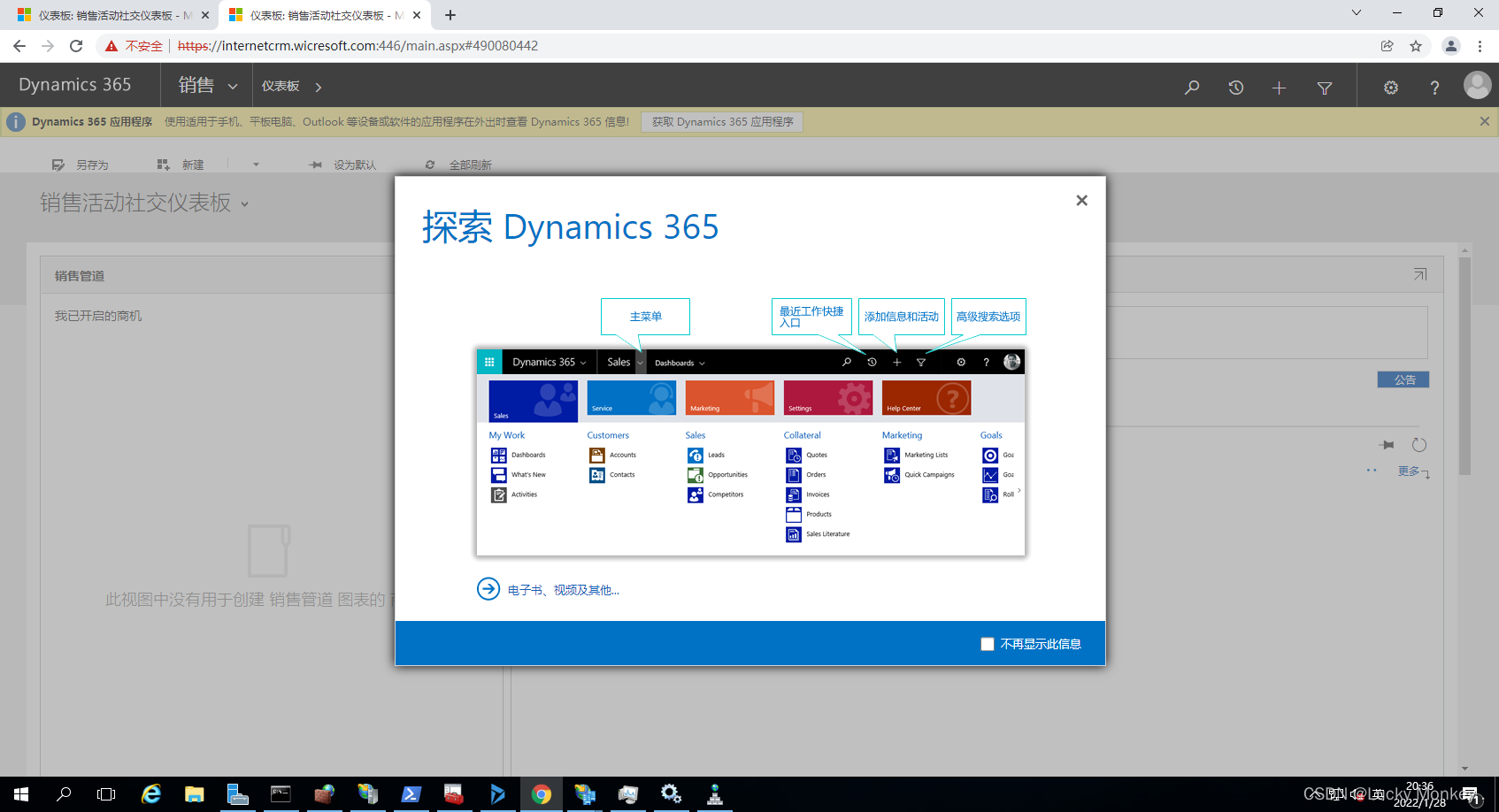Reload the browser page
Screen dimensions: 1499x812
pos(76,46)
